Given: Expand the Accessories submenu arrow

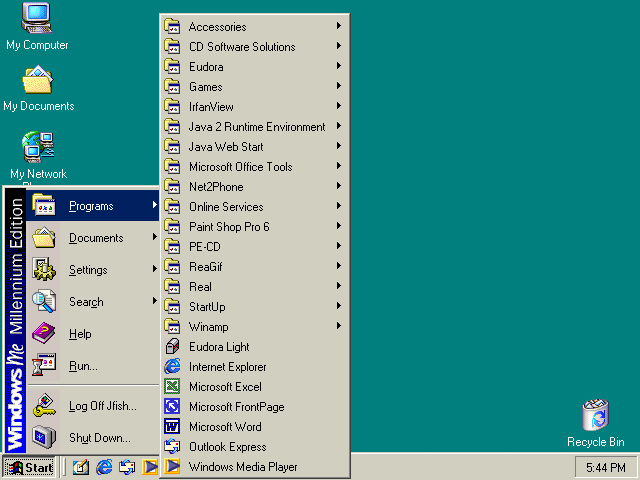Looking at the screenshot, I should tap(339, 26).
